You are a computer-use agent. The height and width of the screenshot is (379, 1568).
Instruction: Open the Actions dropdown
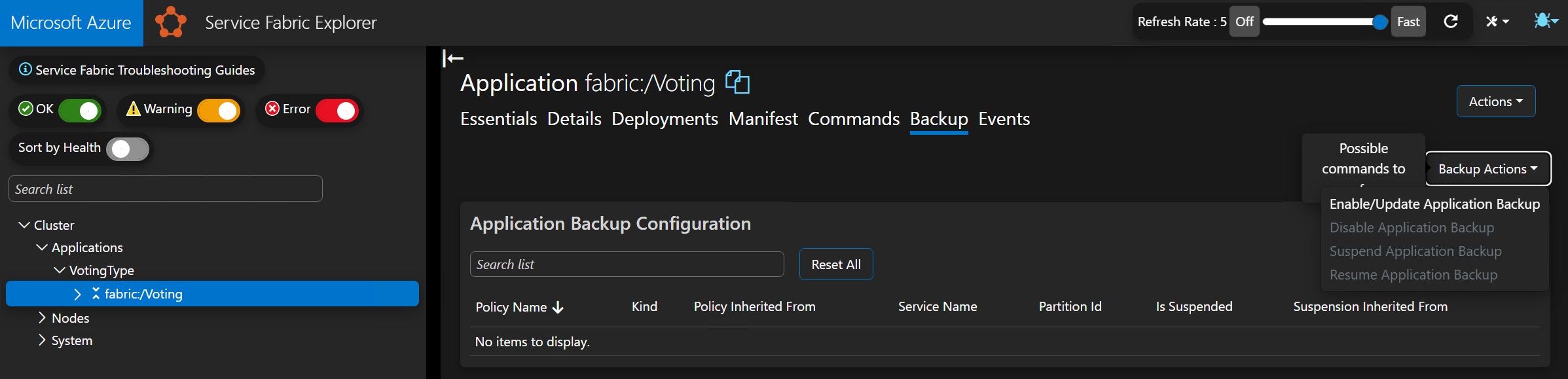[1495, 101]
